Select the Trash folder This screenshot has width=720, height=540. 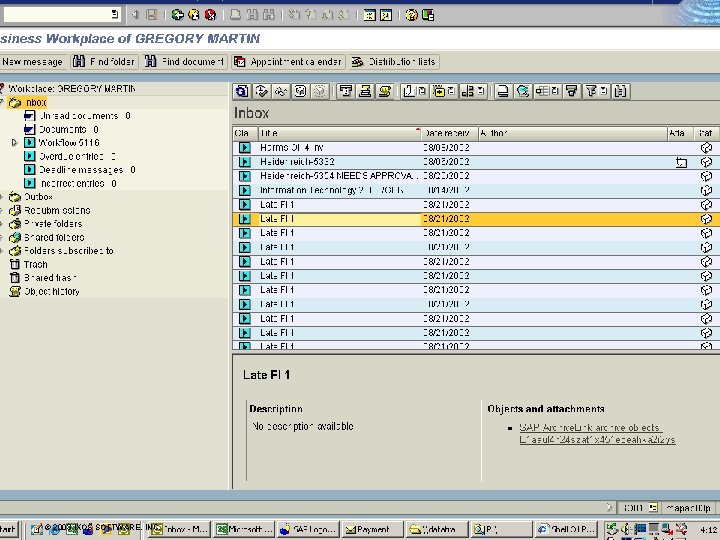(35, 264)
